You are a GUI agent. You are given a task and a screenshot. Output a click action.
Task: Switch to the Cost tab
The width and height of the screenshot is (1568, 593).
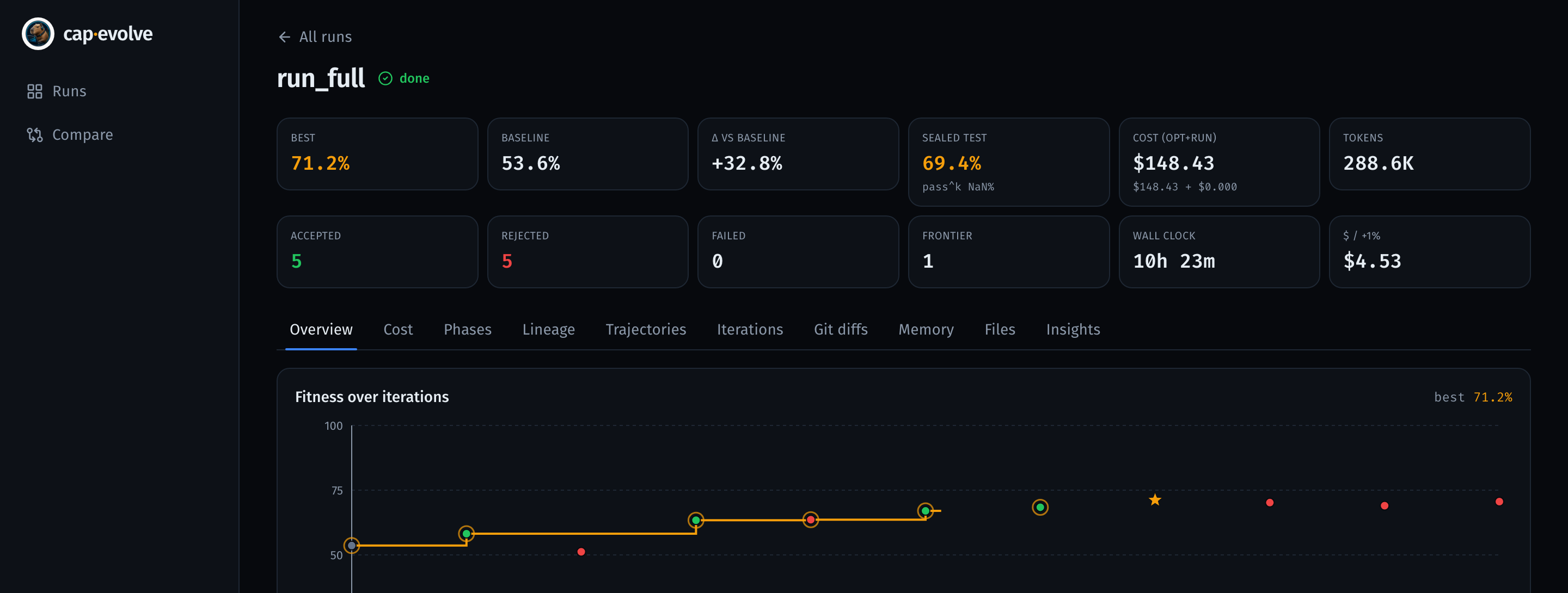[x=398, y=329]
